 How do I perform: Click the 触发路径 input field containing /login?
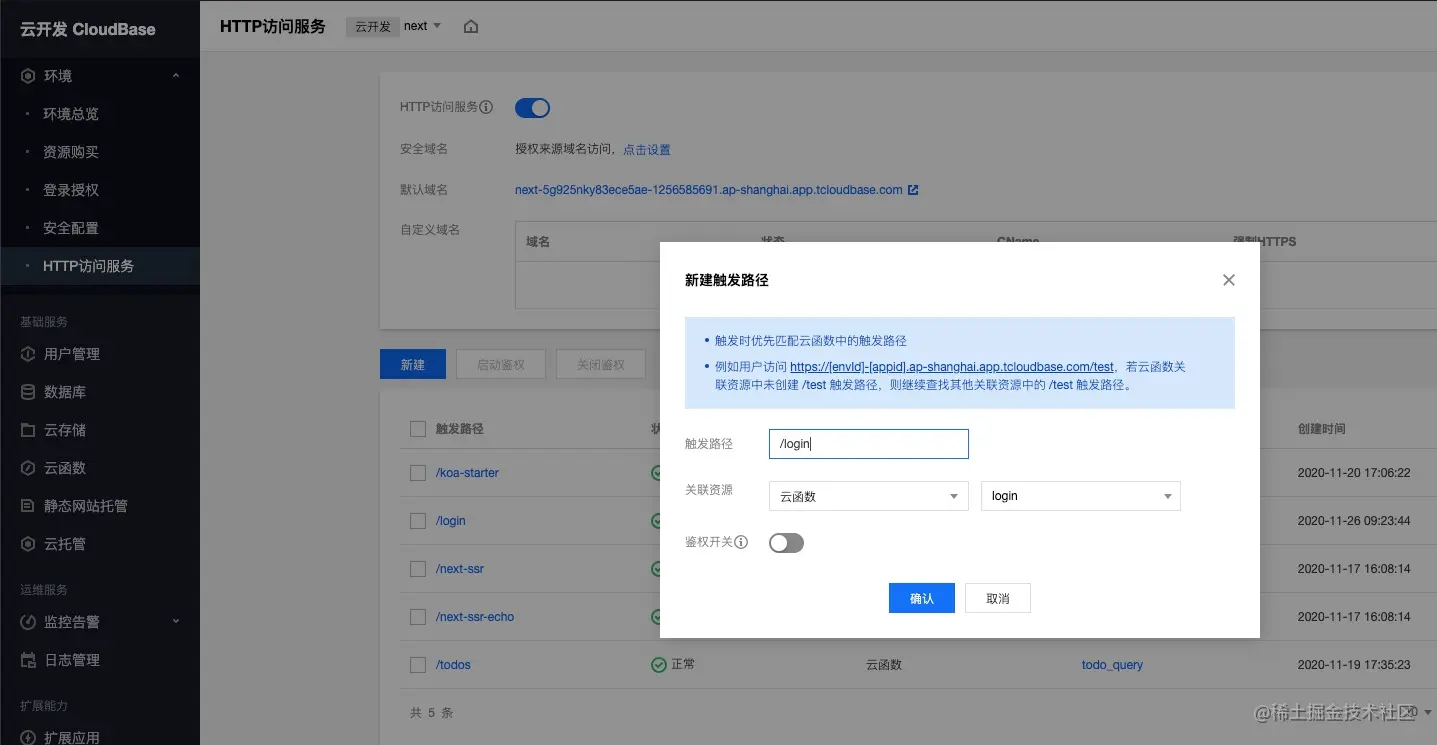pyautogui.click(x=867, y=443)
